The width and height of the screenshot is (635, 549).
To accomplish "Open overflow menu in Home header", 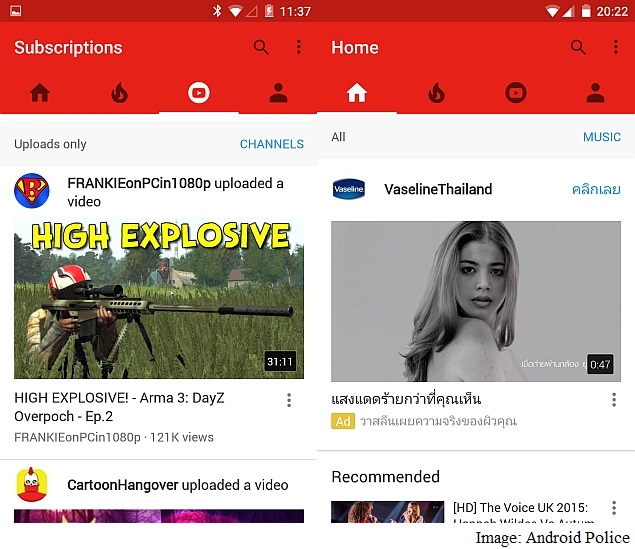I will click(616, 47).
